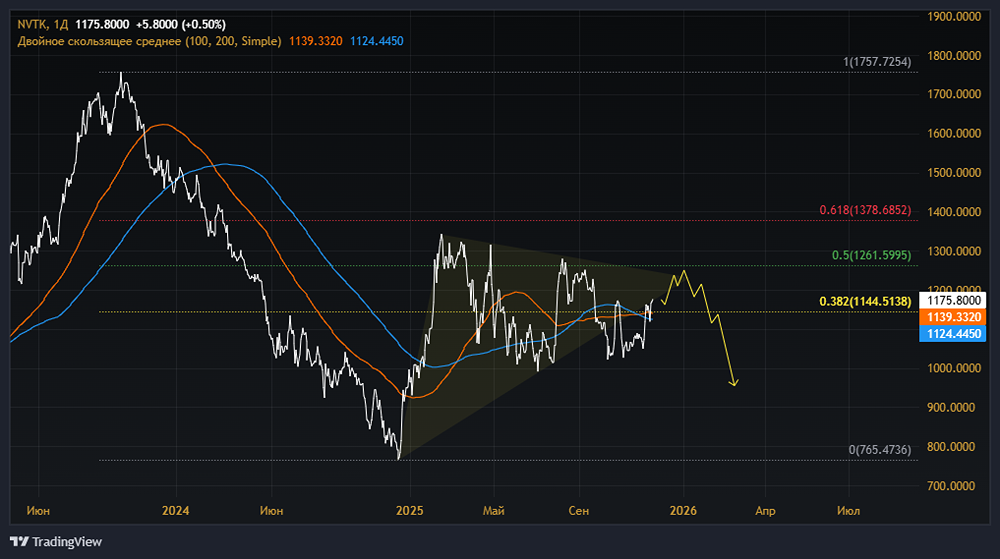Click the 2025 label on time axis
Viewport: 1000px width, 559px height.
(x=410, y=510)
